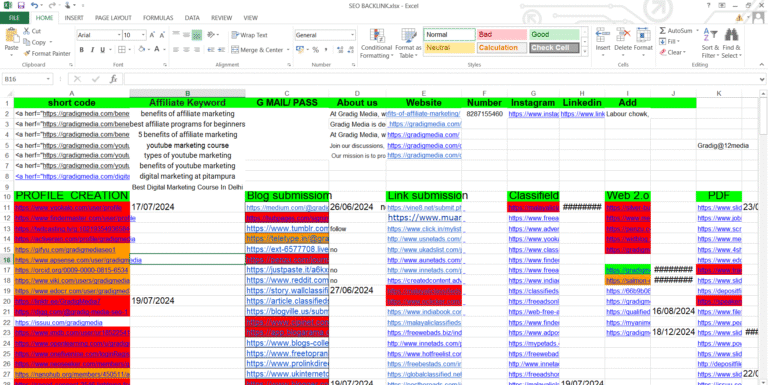Click the Fill Color paint bucket
Viewport: 768px width, 385px height.
142,49
